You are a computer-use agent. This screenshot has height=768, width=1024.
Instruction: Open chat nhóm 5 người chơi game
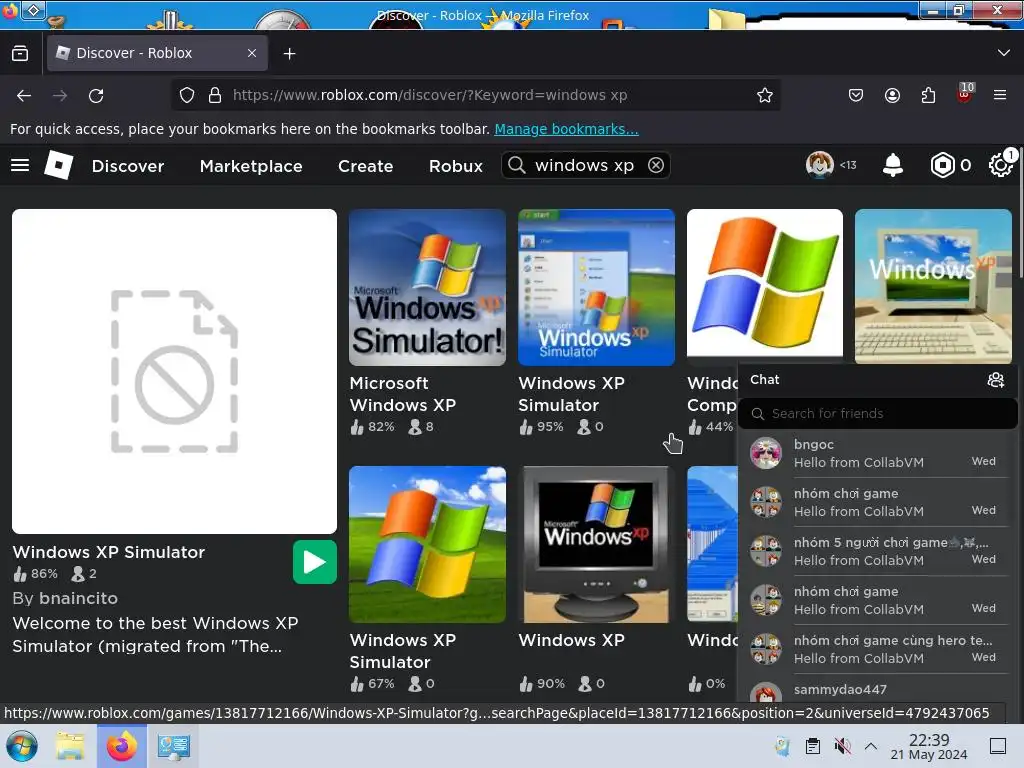(x=878, y=551)
